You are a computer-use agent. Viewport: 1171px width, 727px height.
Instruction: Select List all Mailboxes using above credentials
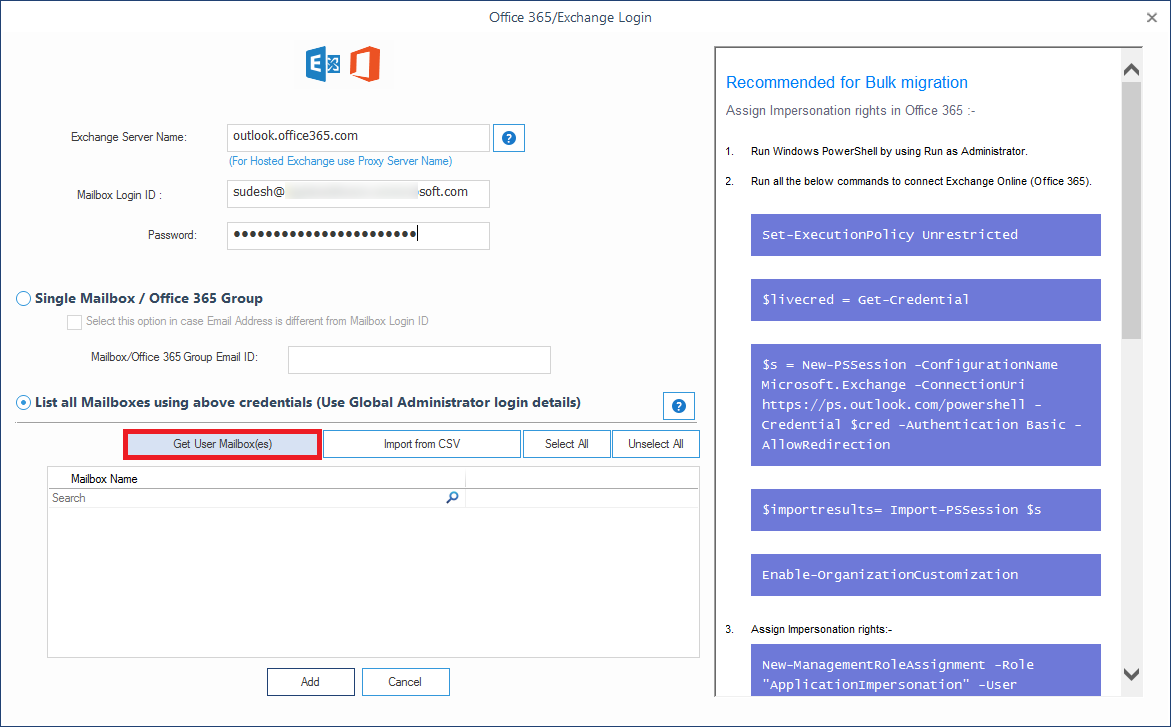(23, 403)
